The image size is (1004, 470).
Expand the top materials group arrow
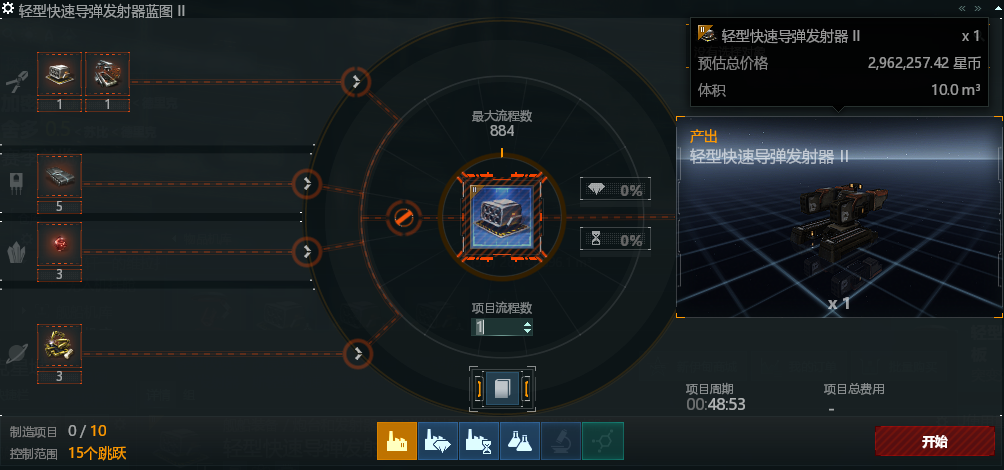[x=355, y=81]
